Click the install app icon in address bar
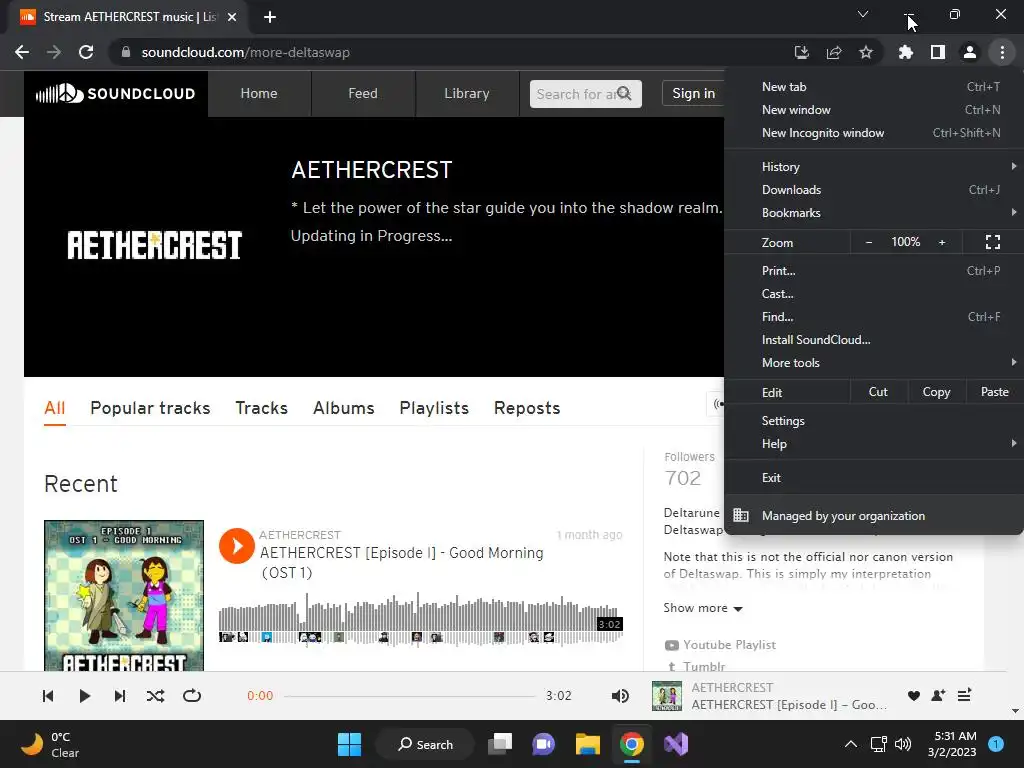Image resolution: width=1024 pixels, height=768 pixels. click(801, 52)
